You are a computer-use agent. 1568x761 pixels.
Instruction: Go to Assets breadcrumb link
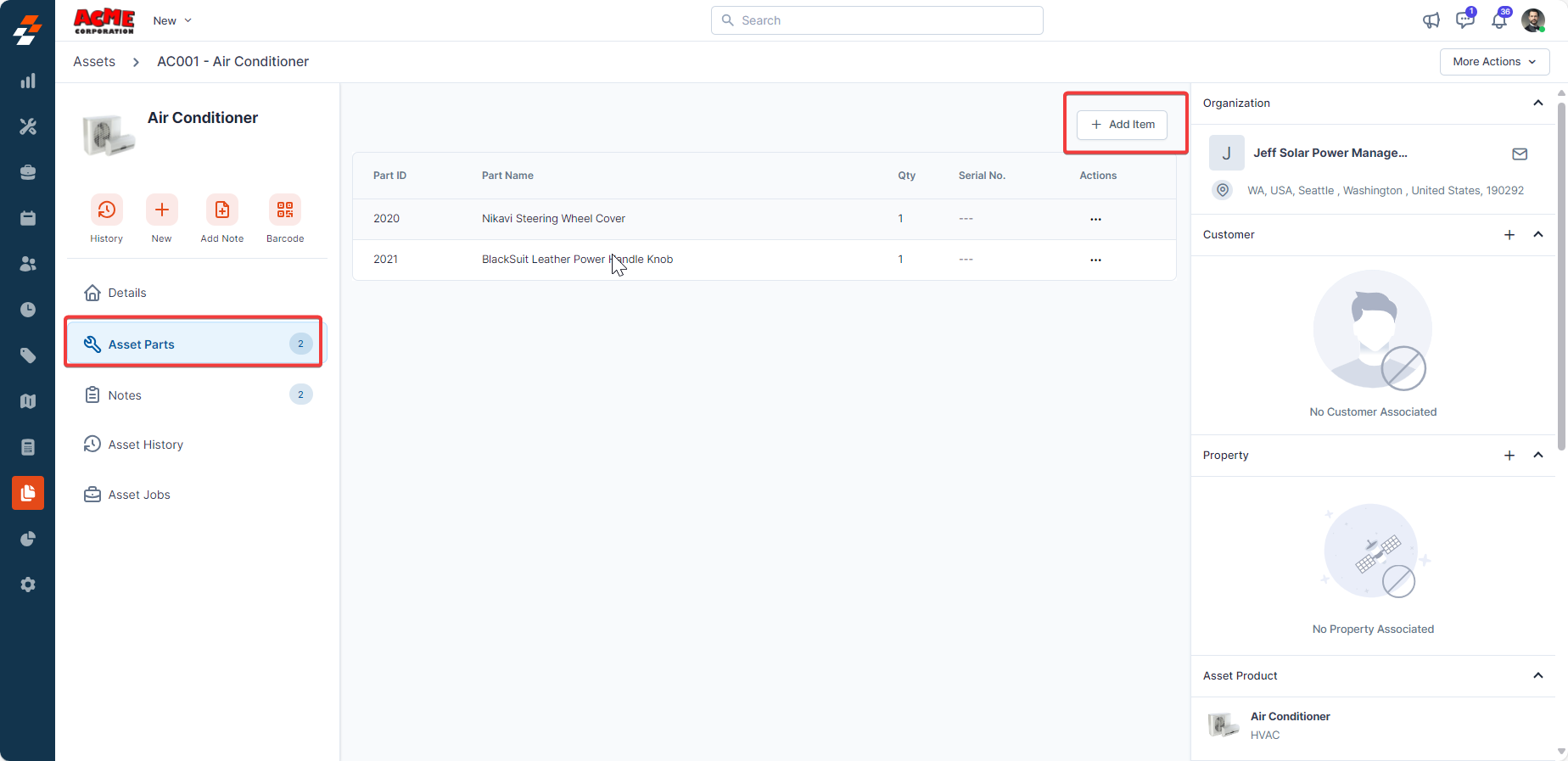click(94, 62)
